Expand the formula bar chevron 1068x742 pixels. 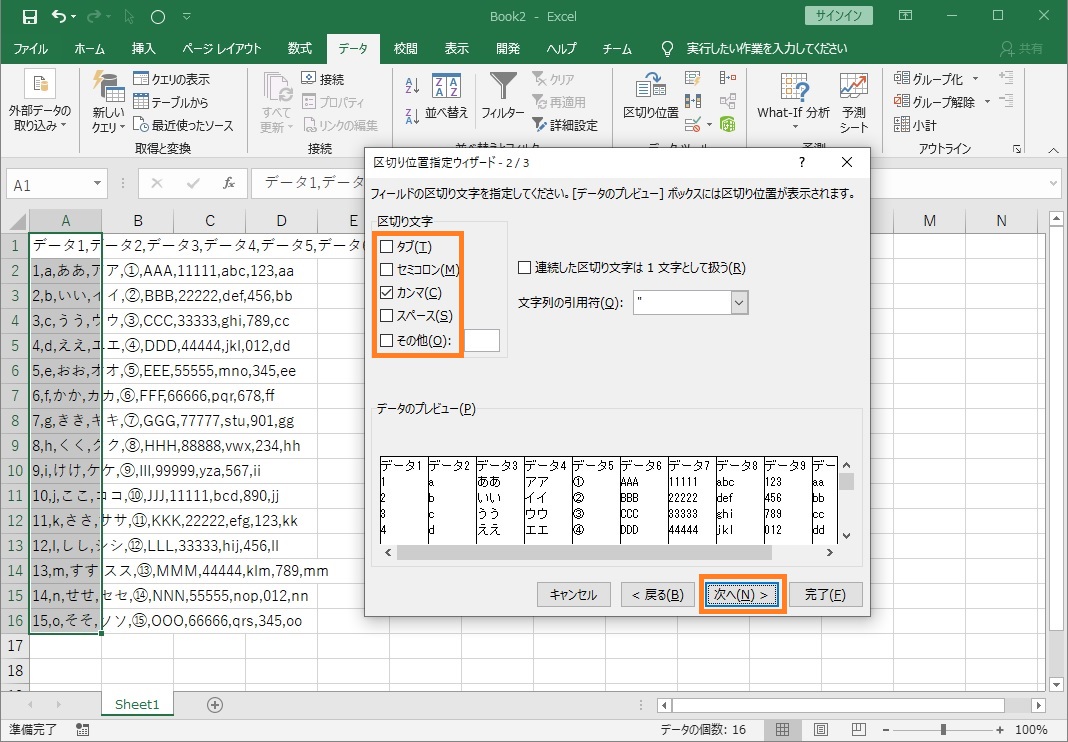(x=1054, y=183)
